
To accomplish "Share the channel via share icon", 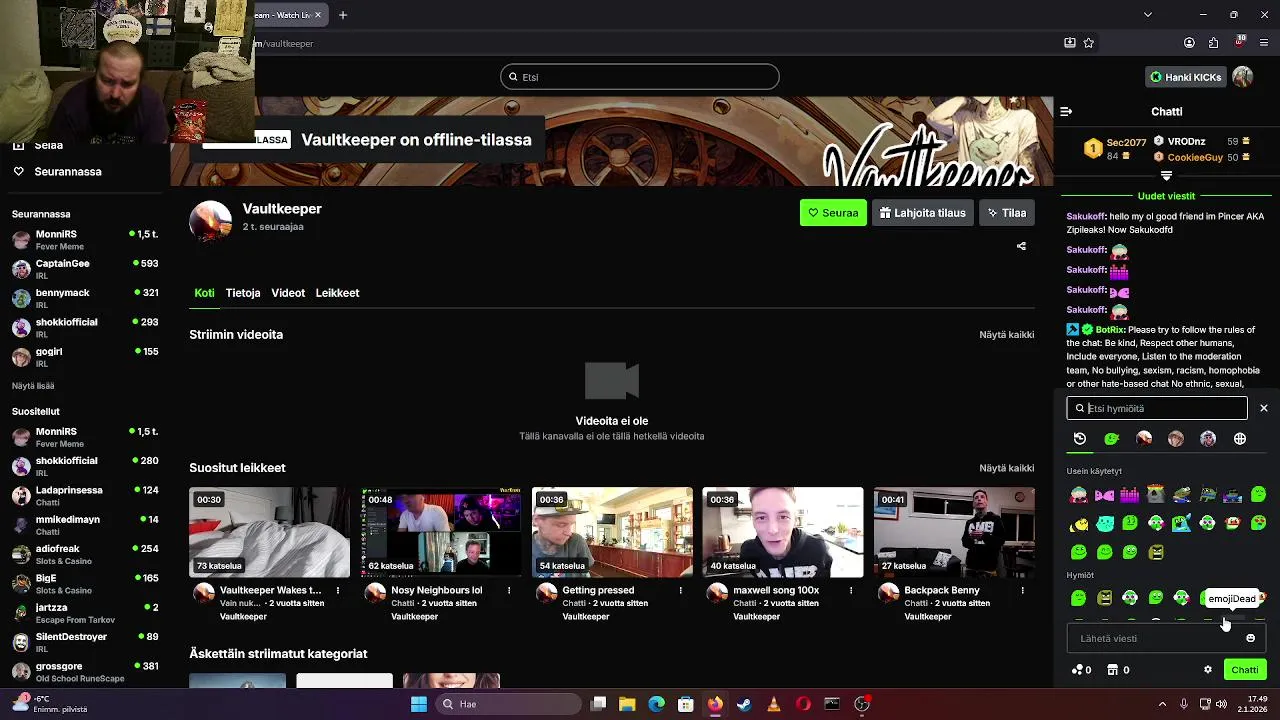I will click(x=1021, y=246).
